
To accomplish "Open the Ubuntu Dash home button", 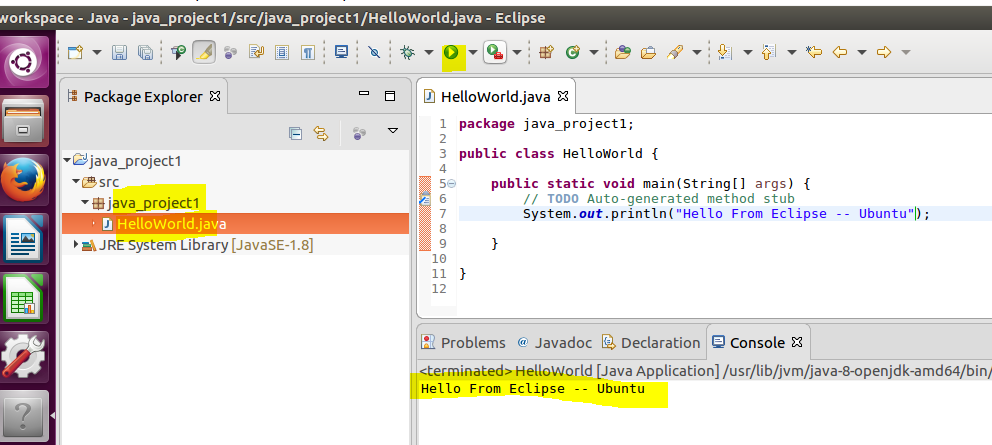I will pyautogui.click(x=24, y=61).
